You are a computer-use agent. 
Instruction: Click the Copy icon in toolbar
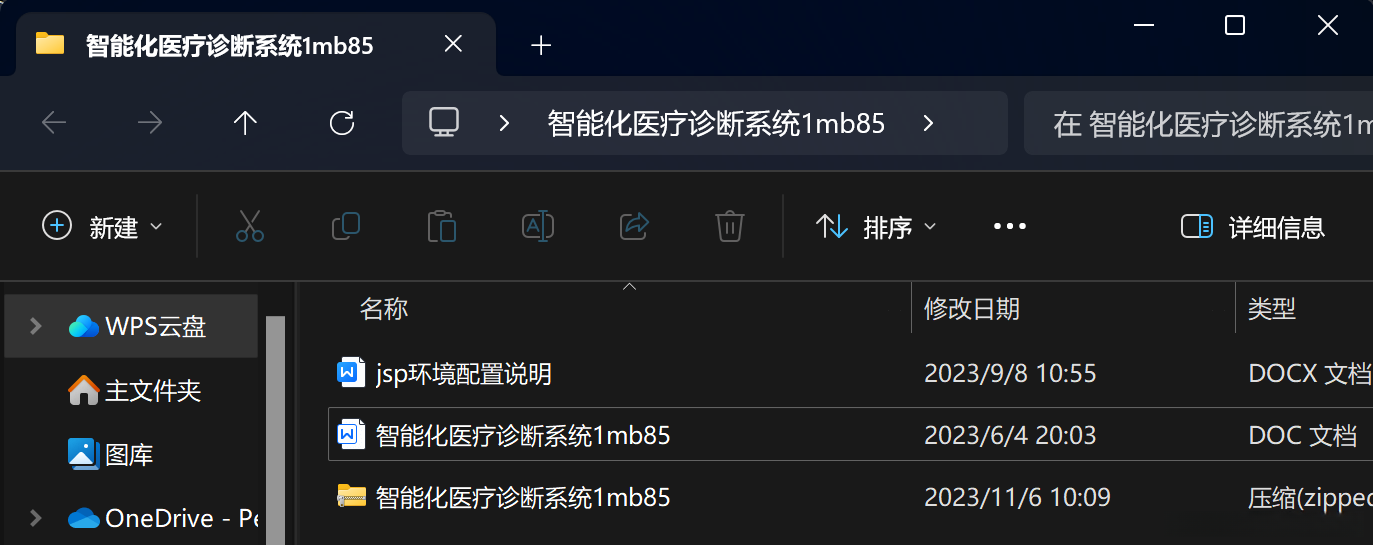coord(345,227)
